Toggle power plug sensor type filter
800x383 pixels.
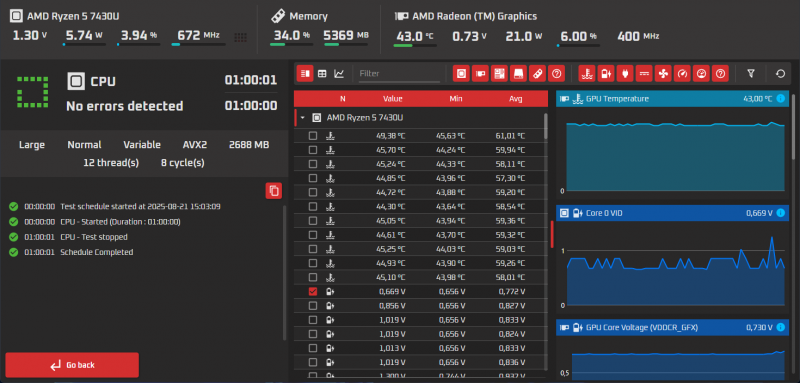[x=624, y=73]
